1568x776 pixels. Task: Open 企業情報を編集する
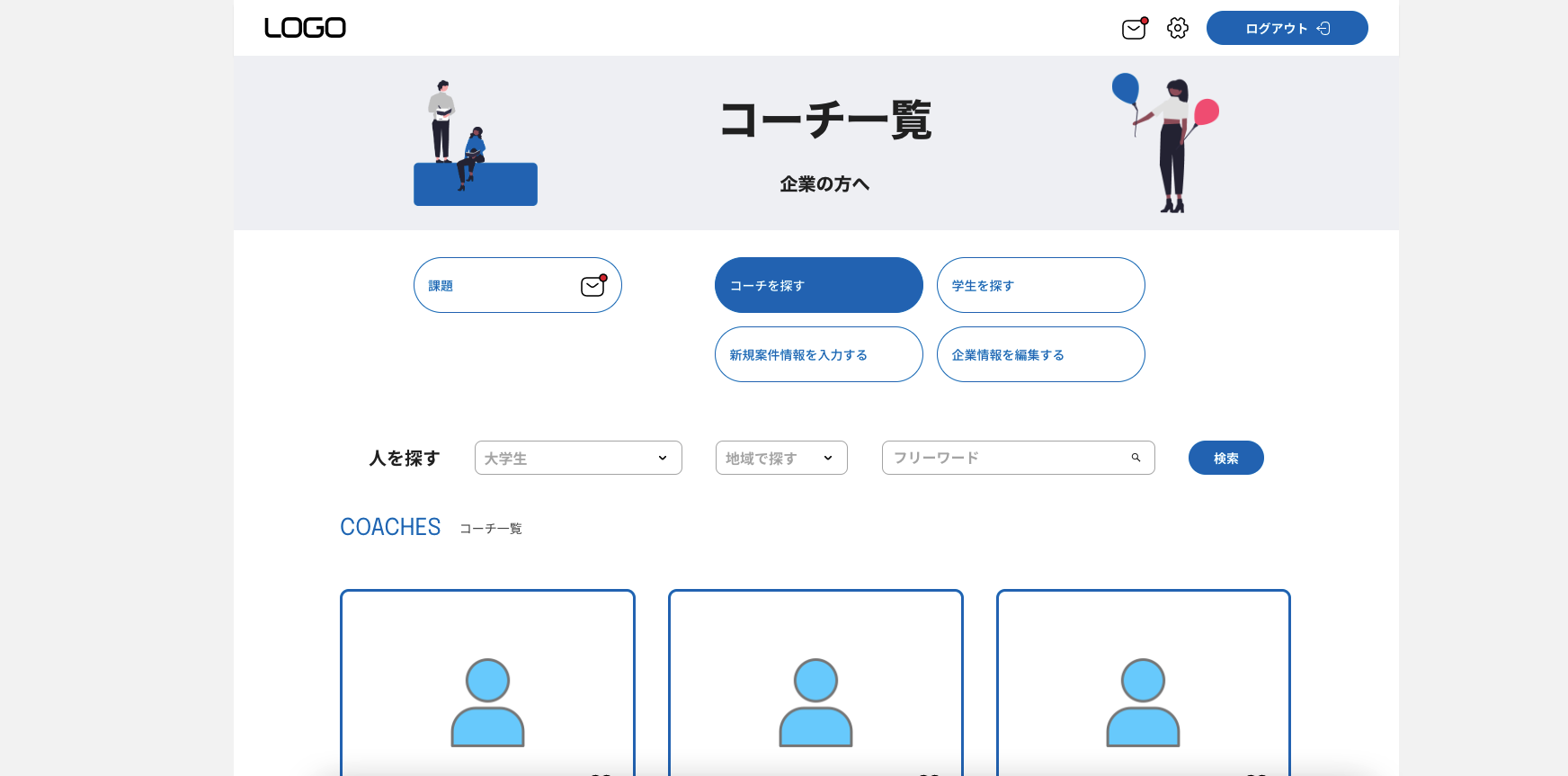1041,354
